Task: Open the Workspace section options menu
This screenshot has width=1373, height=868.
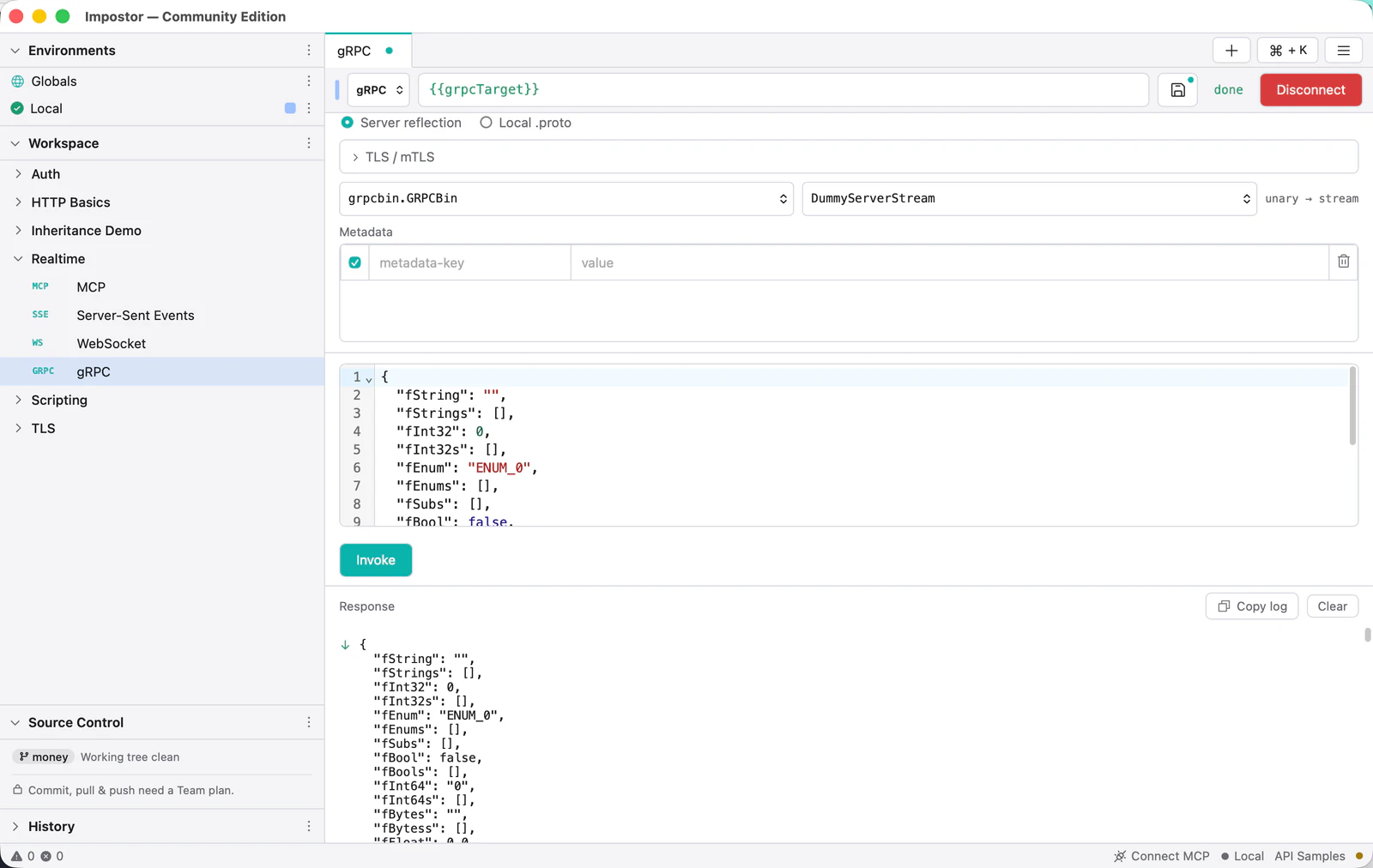Action: (x=309, y=143)
